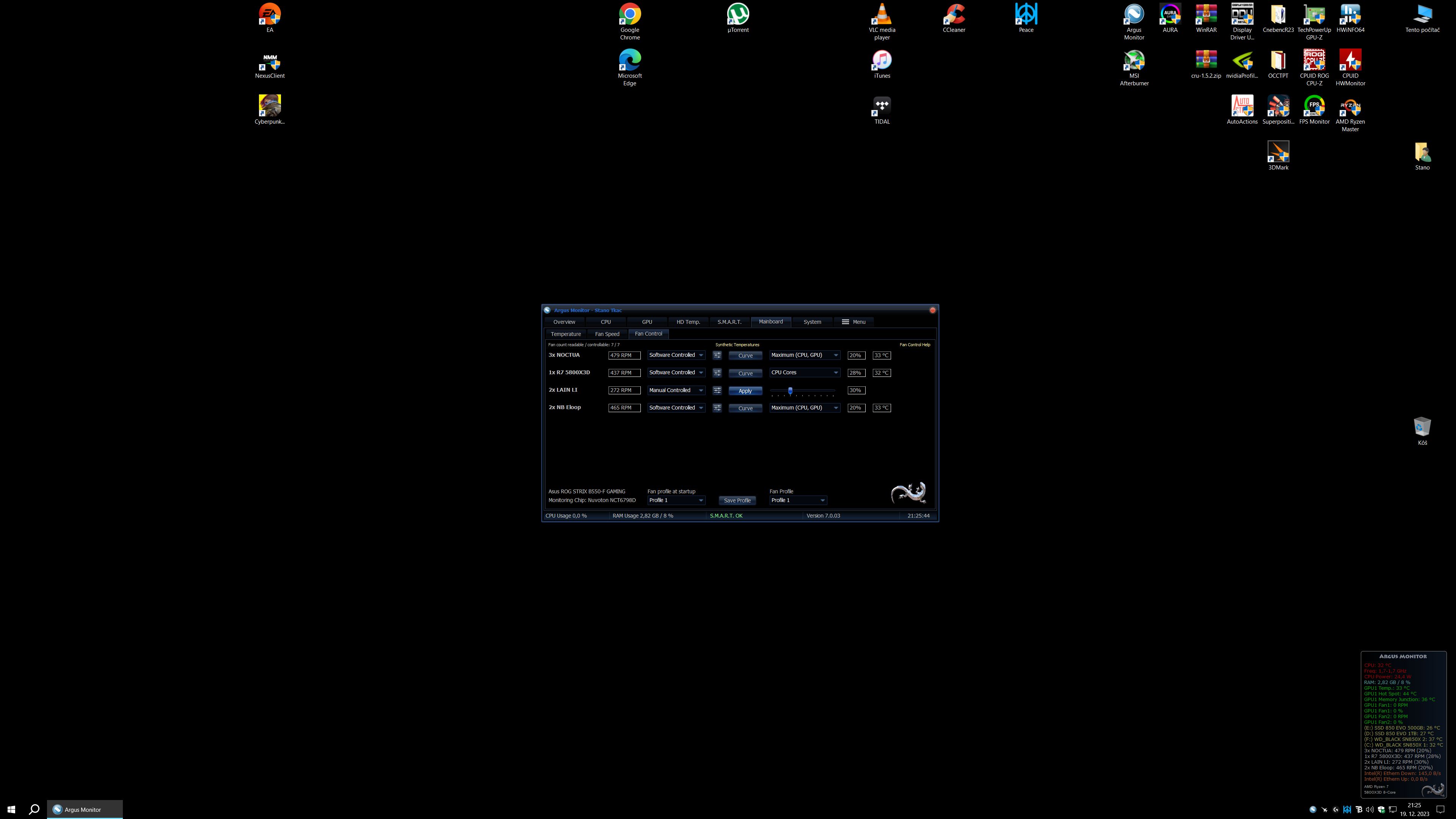Open fan settings icon for 2x LAIN LI
1456x819 pixels.
[x=717, y=390]
